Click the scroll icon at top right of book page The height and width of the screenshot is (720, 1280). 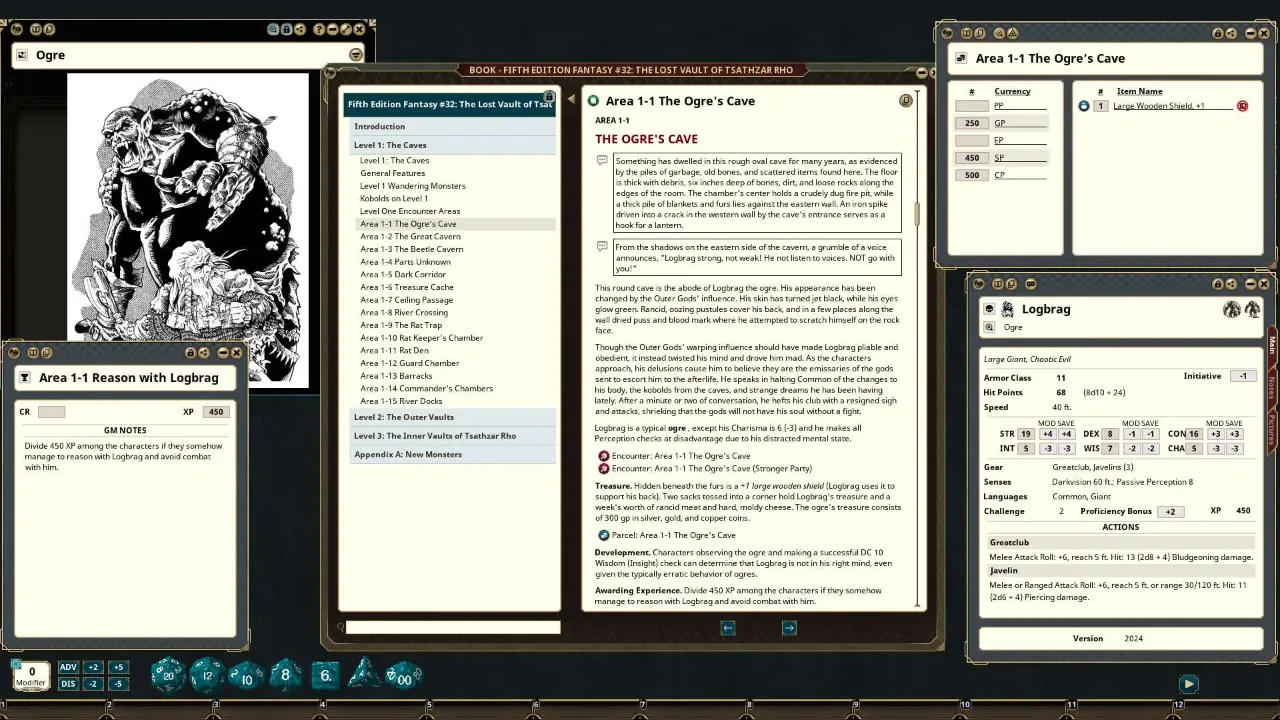(x=905, y=100)
